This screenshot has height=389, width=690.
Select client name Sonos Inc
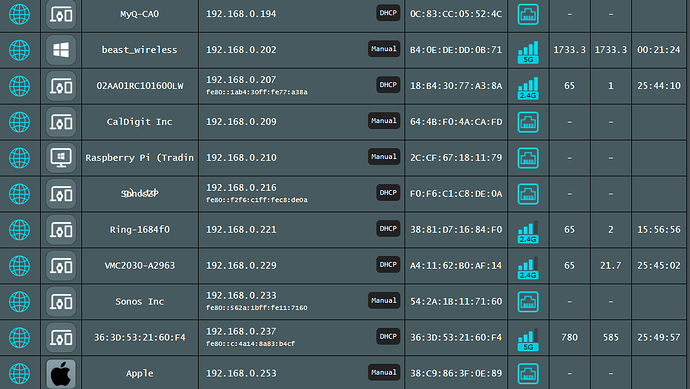pos(139,301)
